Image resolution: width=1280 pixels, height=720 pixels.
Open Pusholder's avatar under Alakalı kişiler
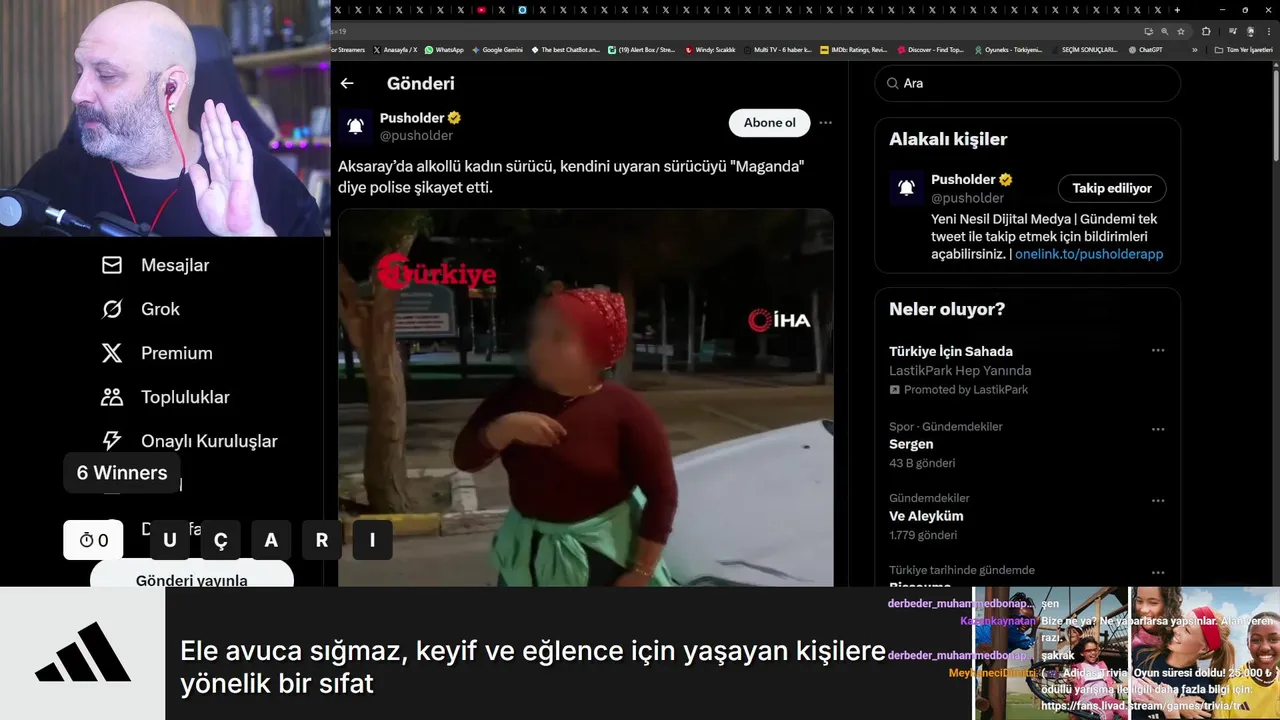(906, 188)
